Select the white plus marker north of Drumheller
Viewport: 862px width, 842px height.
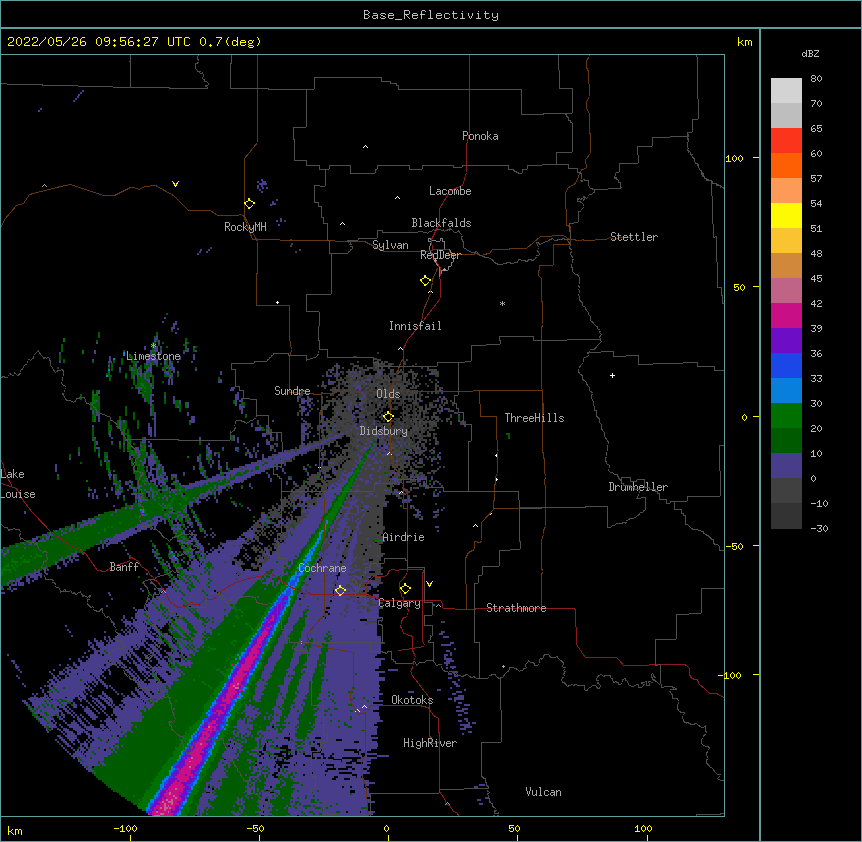tap(612, 375)
